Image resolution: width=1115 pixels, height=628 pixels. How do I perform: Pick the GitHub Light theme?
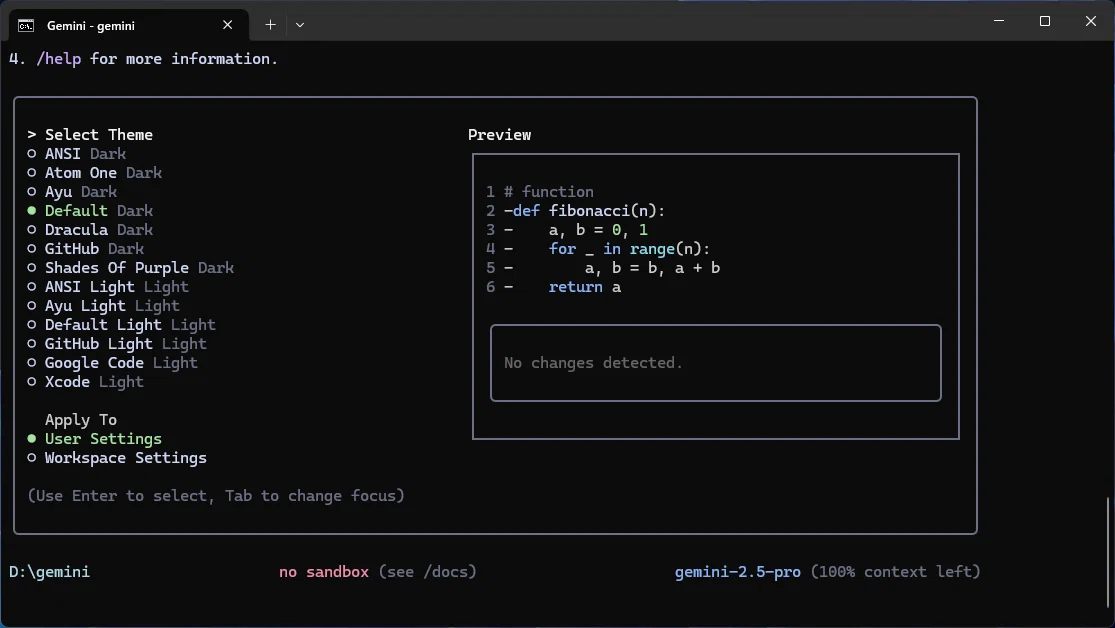pos(117,344)
